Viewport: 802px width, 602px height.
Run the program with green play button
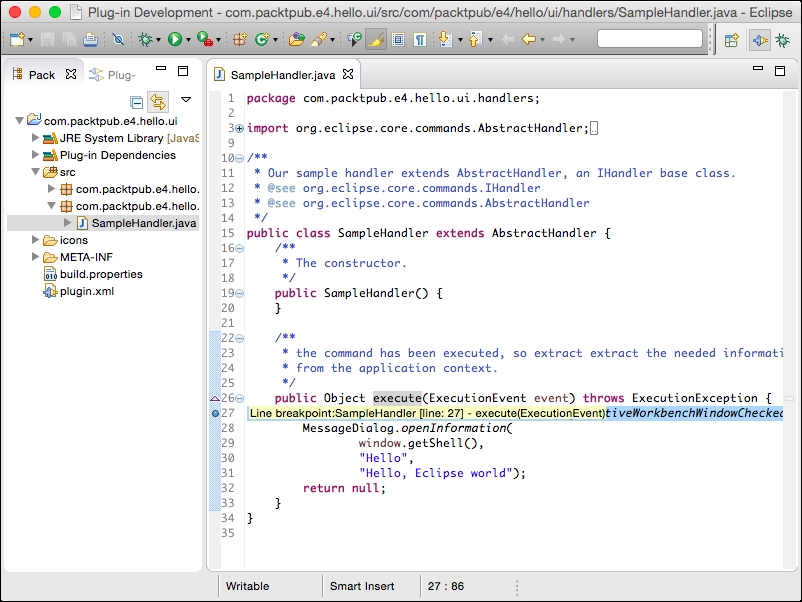[x=175, y=40]
